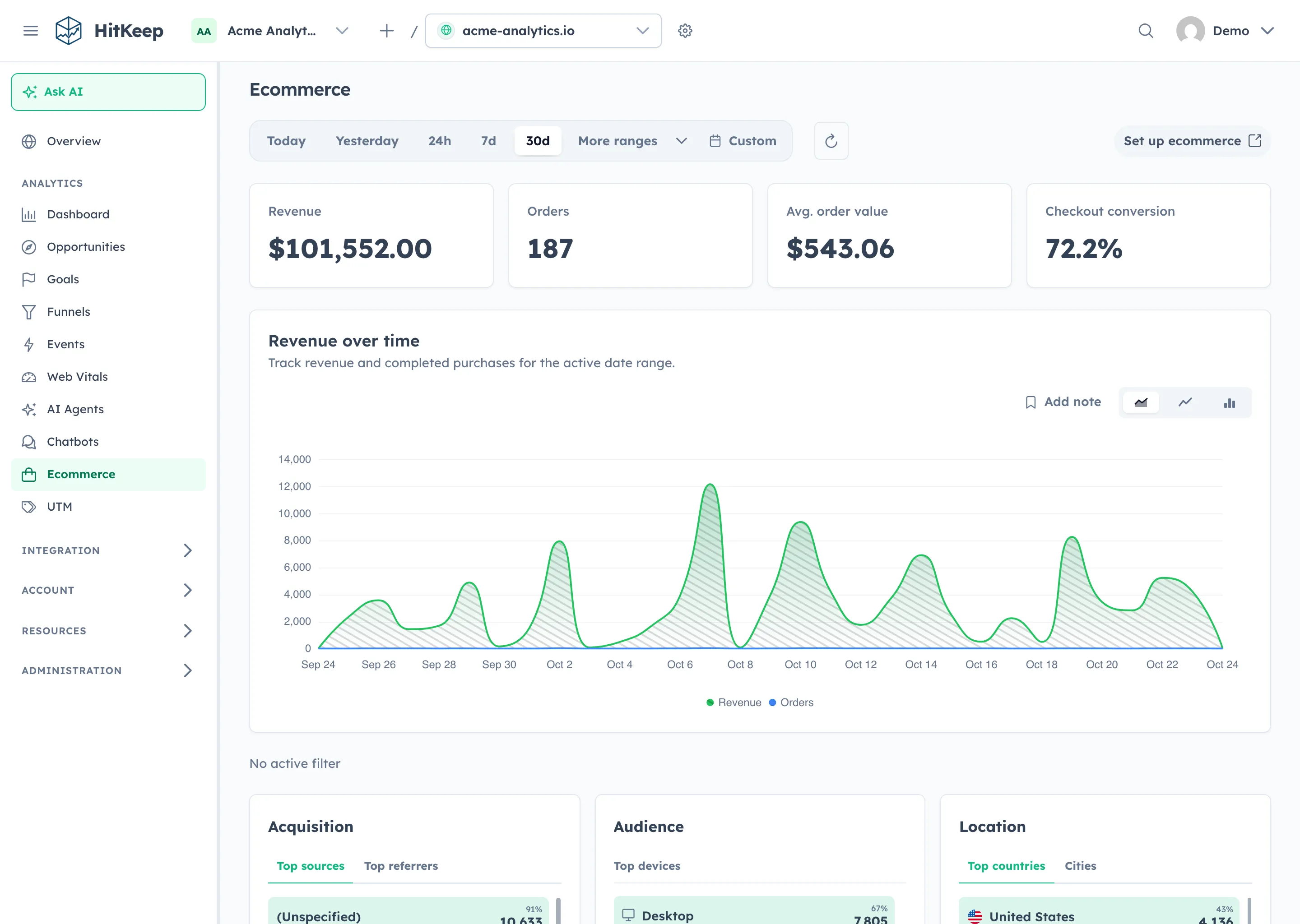Image resolution: width=1300 pixels, height=924 pixels.
Task: Toggle the hamburger sidebar menu
Action: [x=31, y=31]
